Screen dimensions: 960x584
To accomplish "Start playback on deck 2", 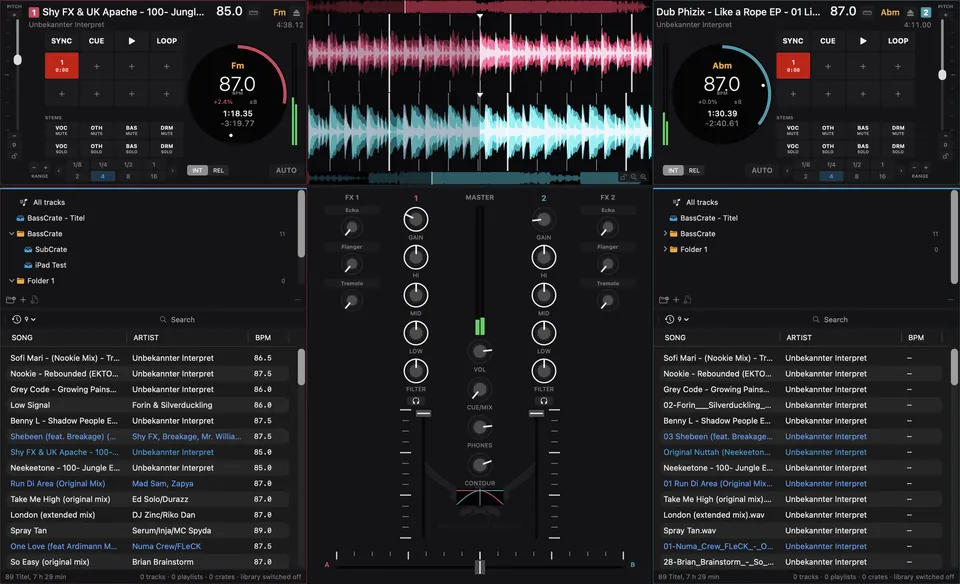I will coord(863,41).
